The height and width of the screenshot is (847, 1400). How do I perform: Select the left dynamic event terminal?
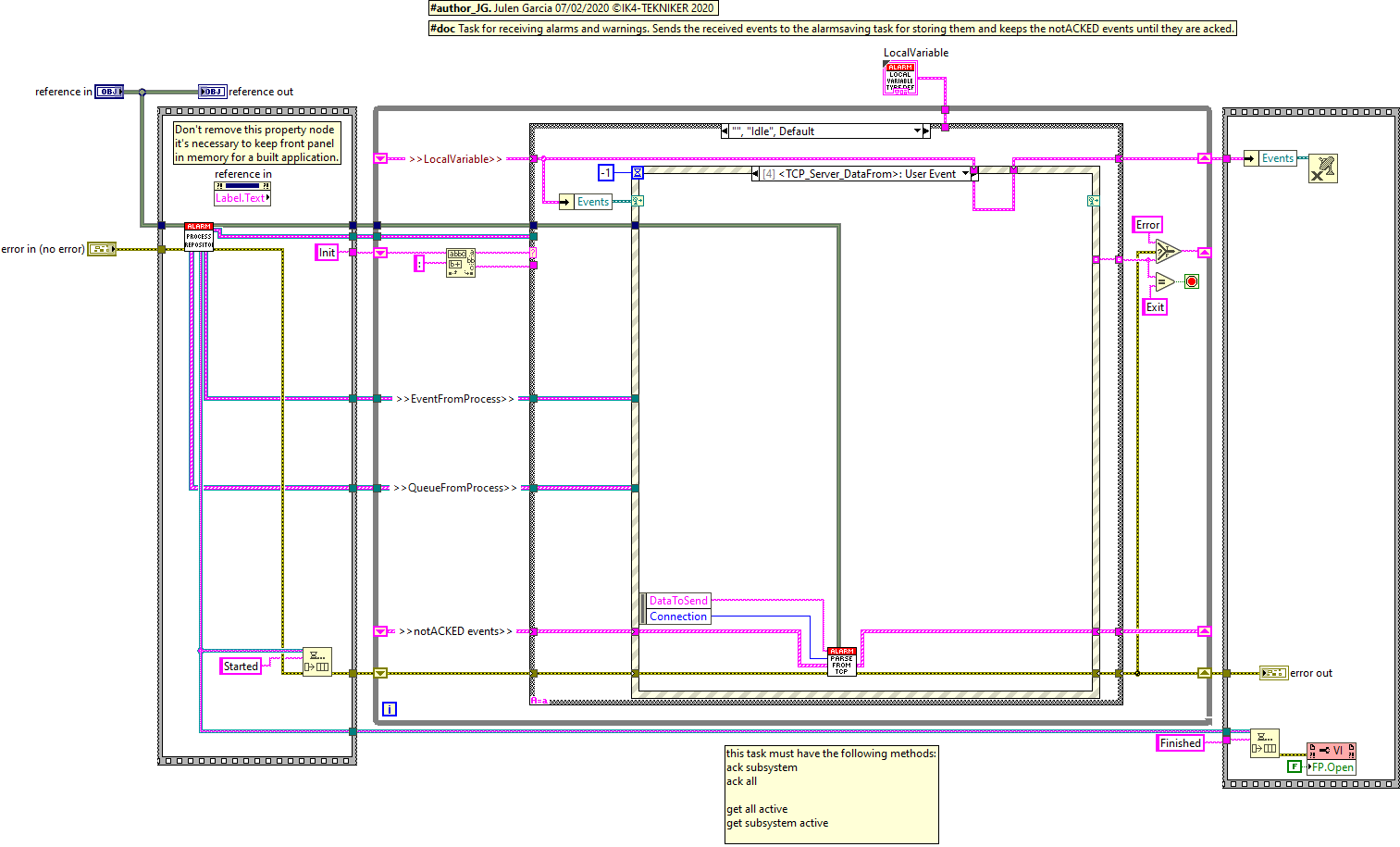click(638, 201)
